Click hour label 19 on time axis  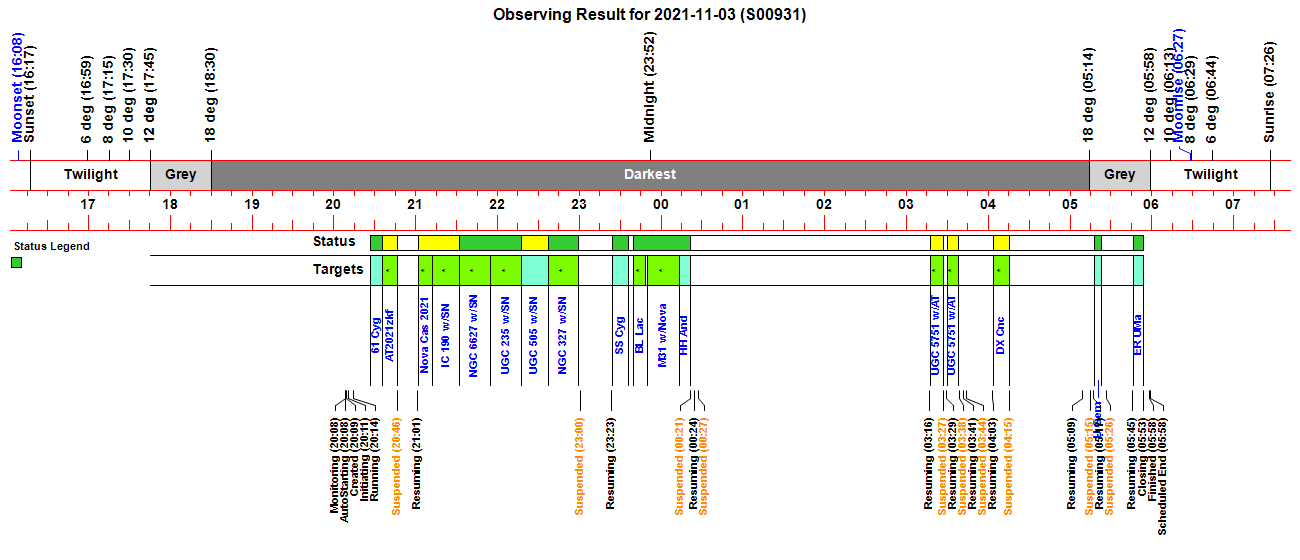(x=252, y=205)
